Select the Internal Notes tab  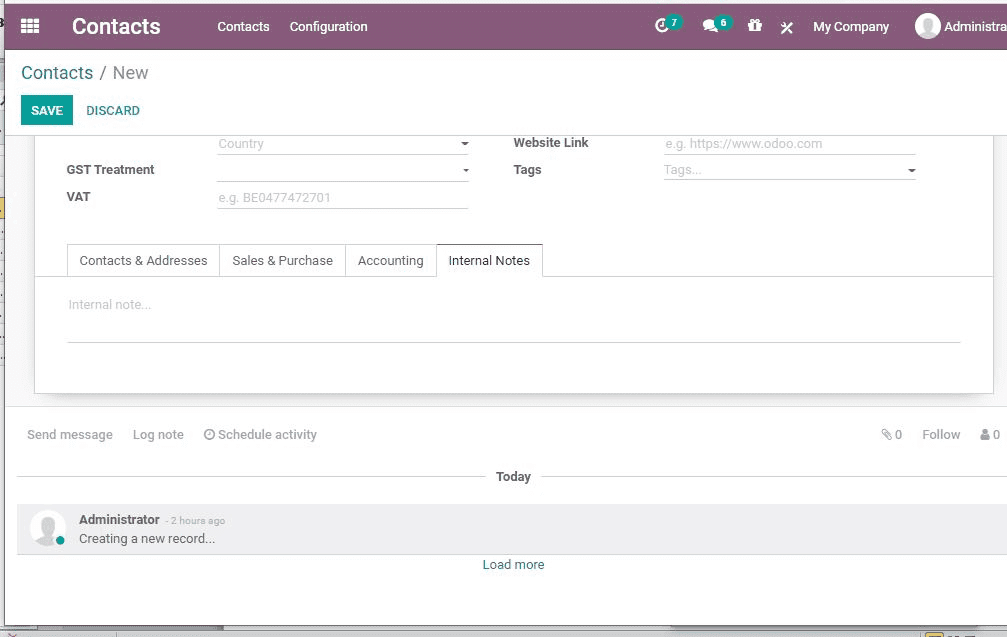click(x=489, y=261)
